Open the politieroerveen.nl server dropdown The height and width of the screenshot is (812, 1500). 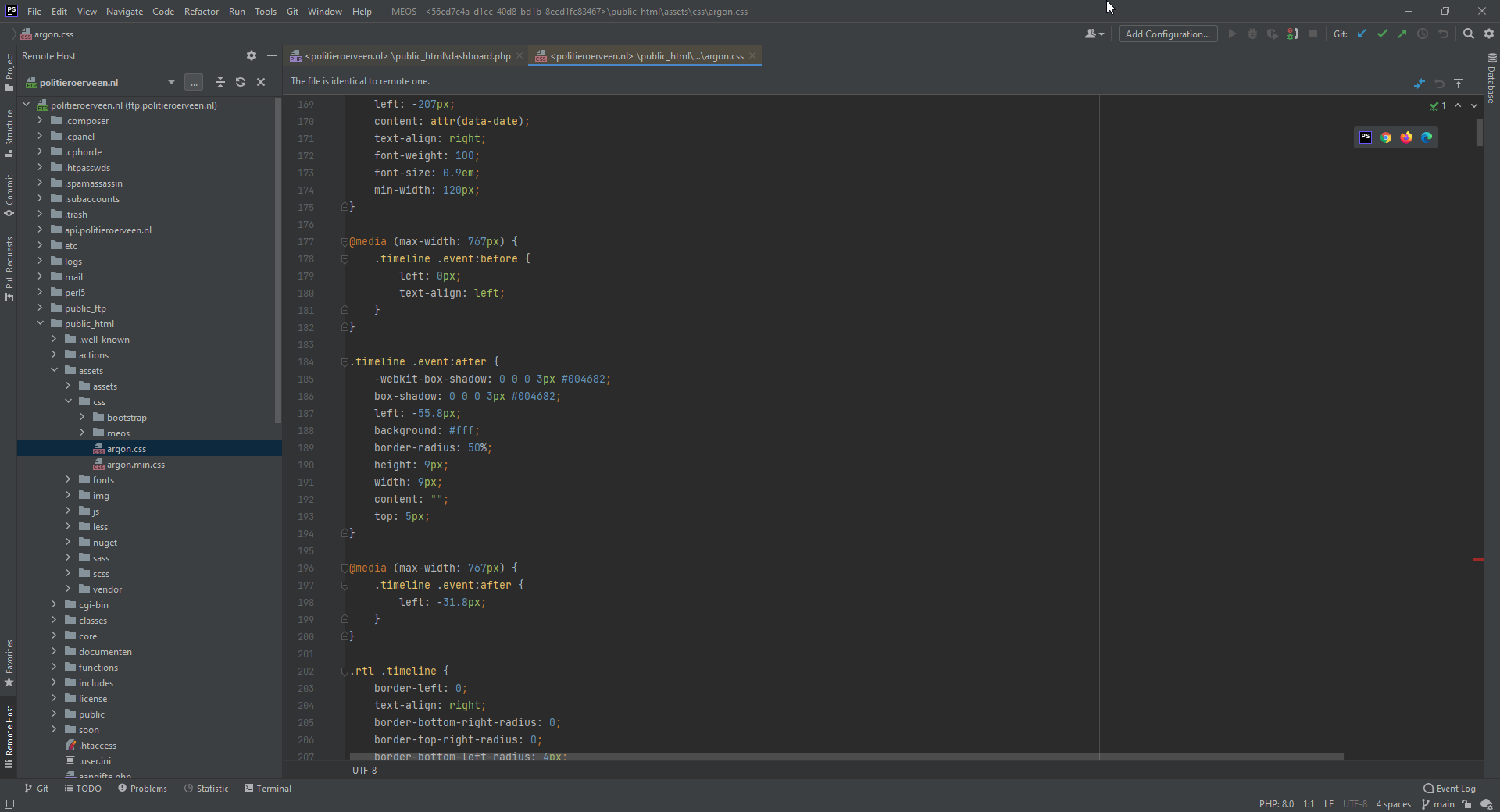171,82
